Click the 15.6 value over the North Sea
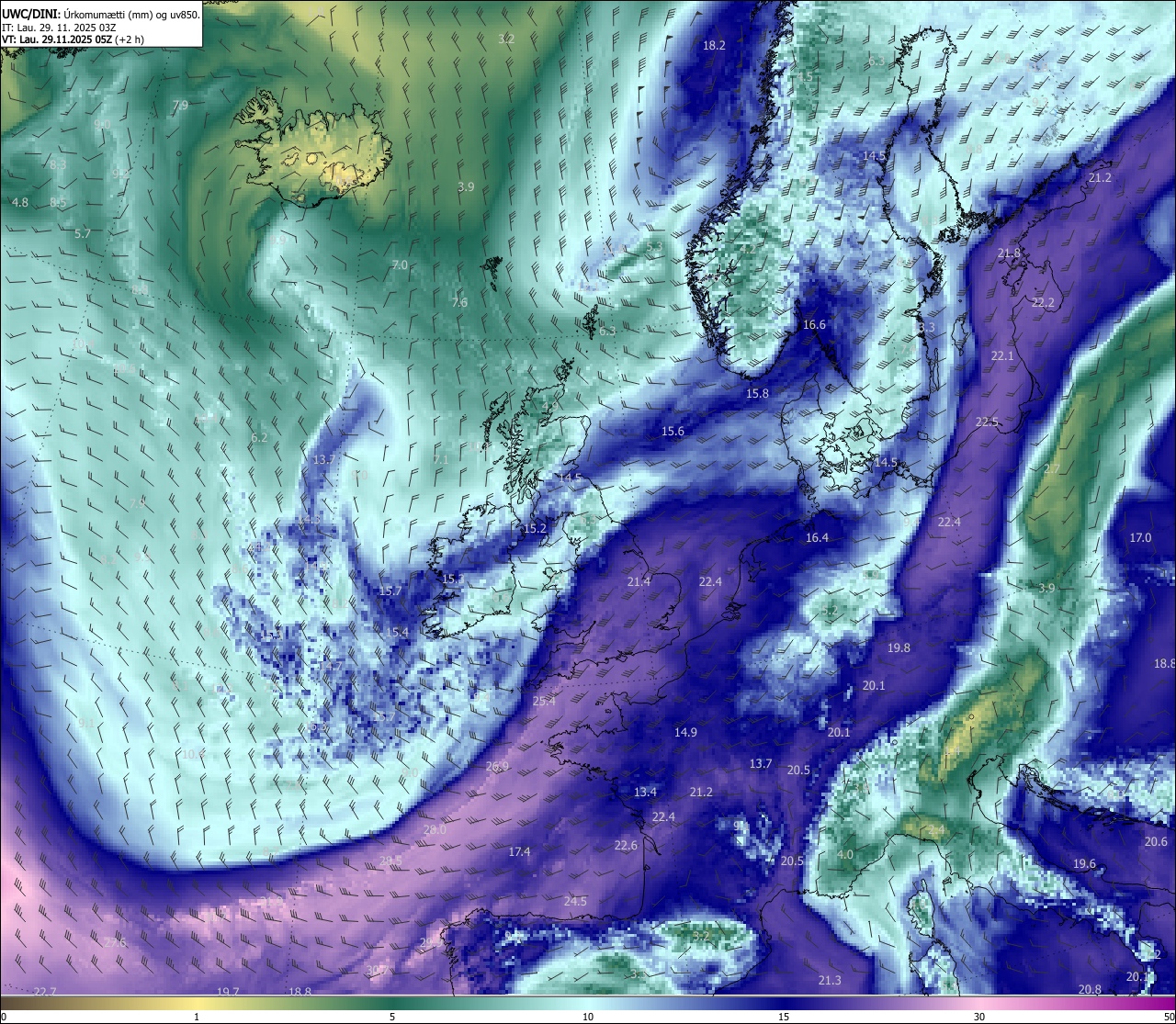 coord(673,431)
